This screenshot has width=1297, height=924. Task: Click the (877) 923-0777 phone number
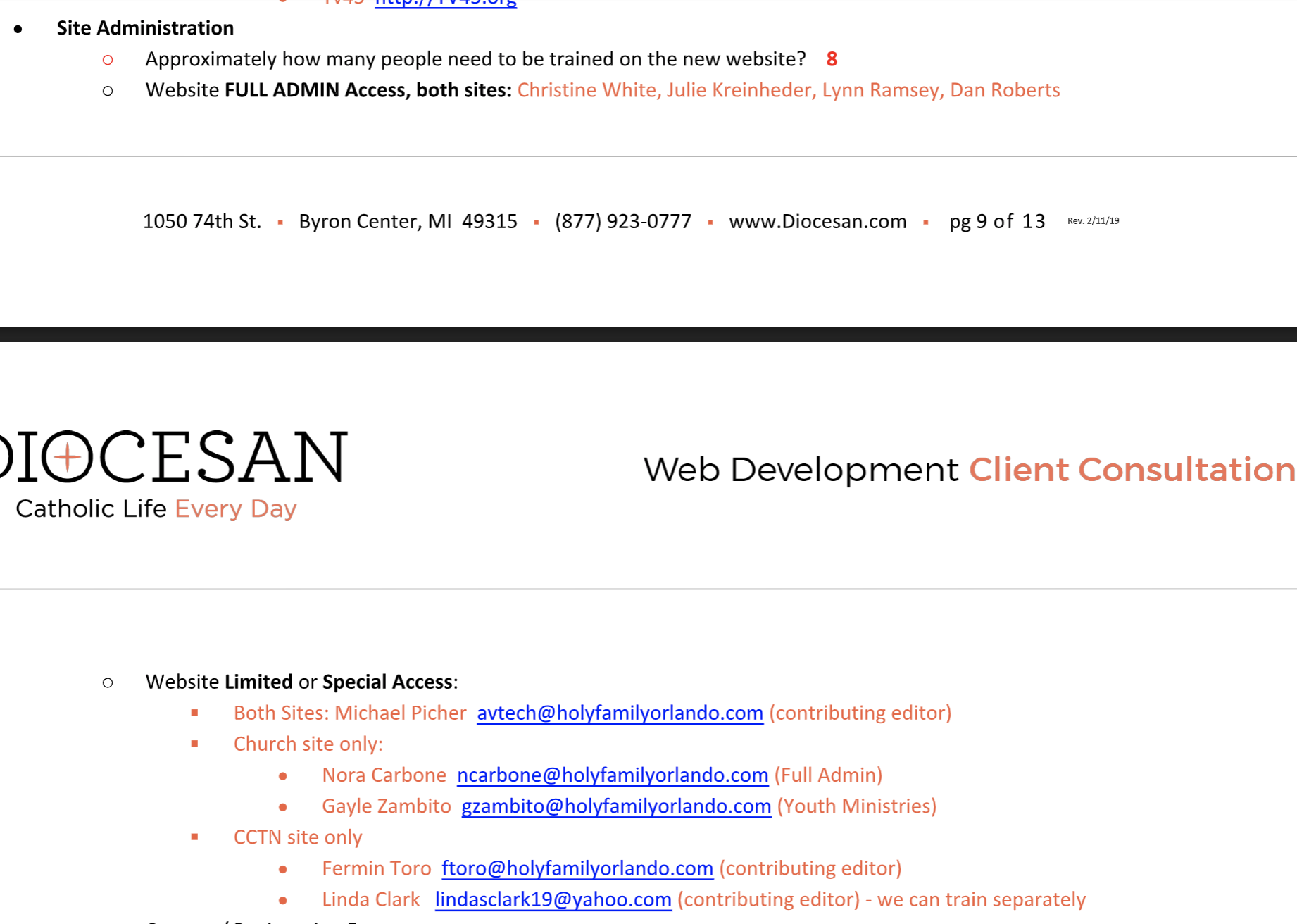click(x=622, y=221)
